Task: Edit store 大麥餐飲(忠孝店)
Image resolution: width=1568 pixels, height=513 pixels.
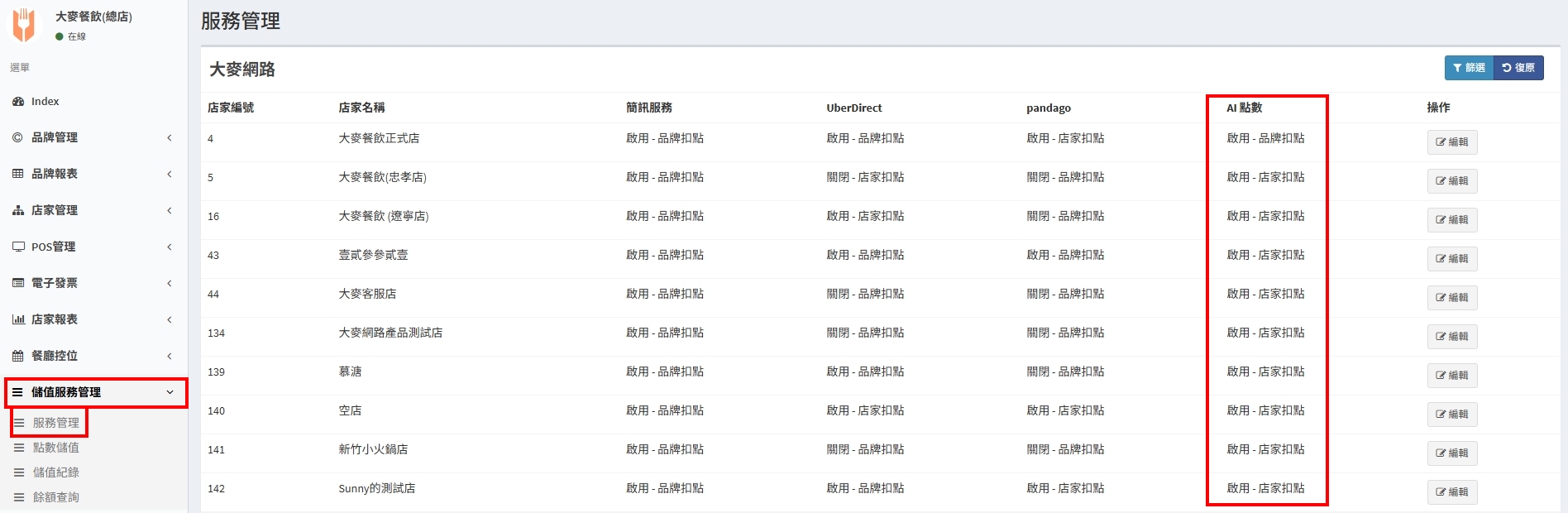Action: pos(1452,181)
